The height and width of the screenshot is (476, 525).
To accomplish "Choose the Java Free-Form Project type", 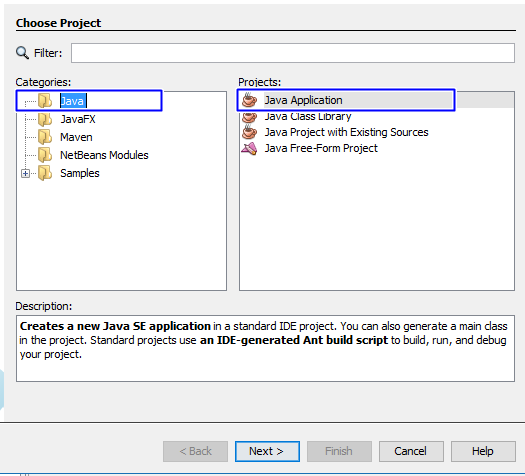I will click(x=321, y=148).
